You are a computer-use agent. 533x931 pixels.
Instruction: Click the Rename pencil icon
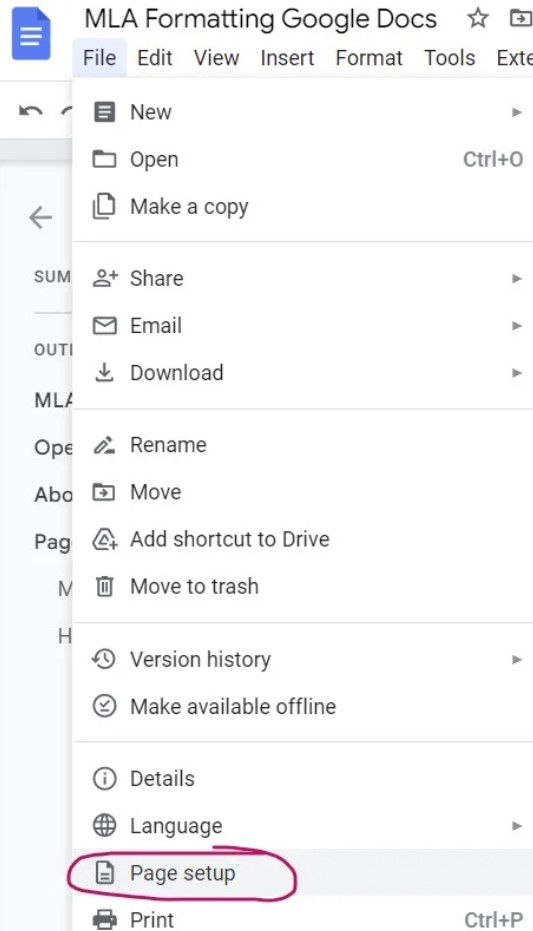[x=104, y=445]
